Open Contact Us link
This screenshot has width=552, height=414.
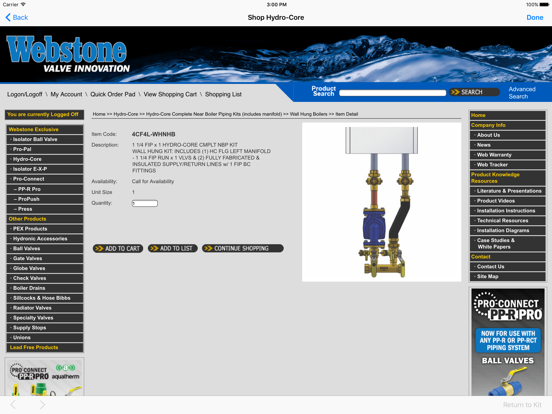coord(508,266)
